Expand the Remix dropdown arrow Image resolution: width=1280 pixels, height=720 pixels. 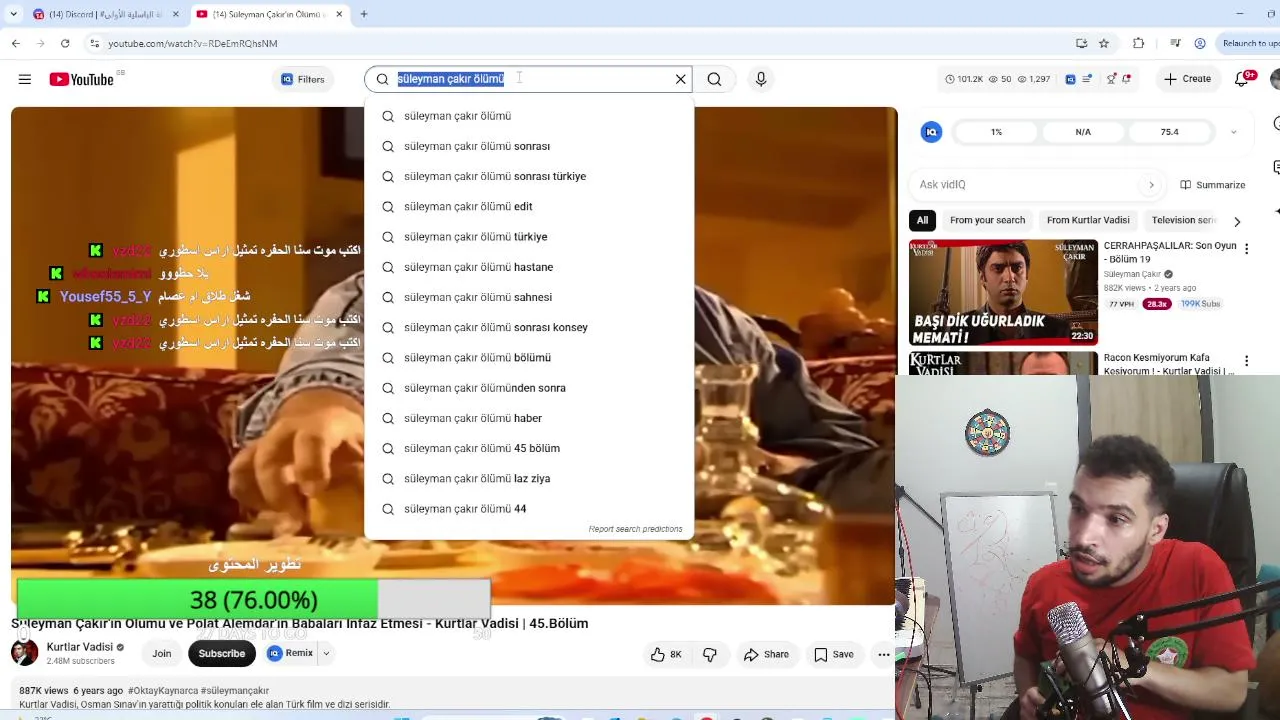[x=326, y=654]
